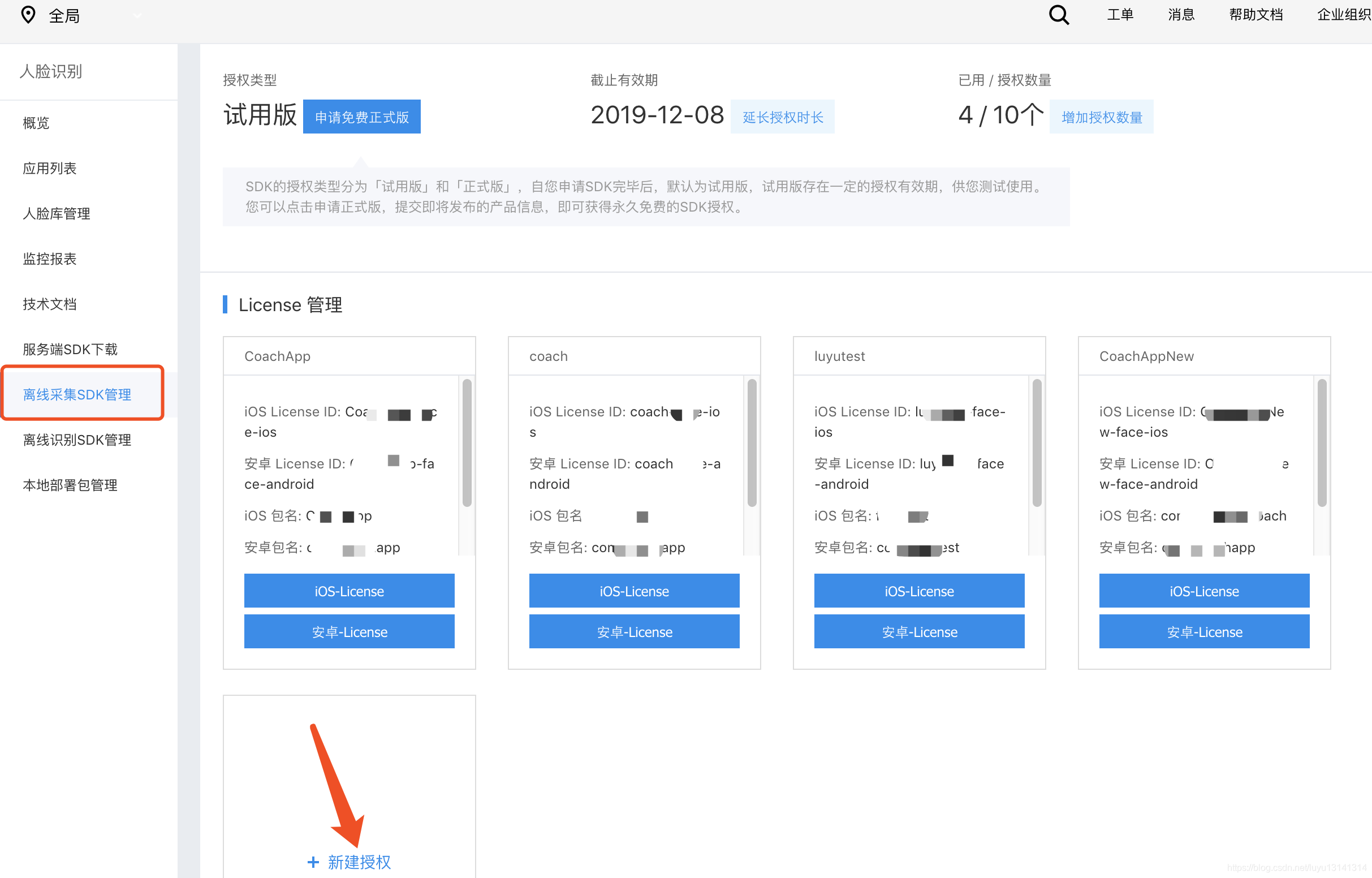This screenshot has height=878, width=1372.
Task: Go to 离线识别SDK管理 page
Action: pos(77,440)
